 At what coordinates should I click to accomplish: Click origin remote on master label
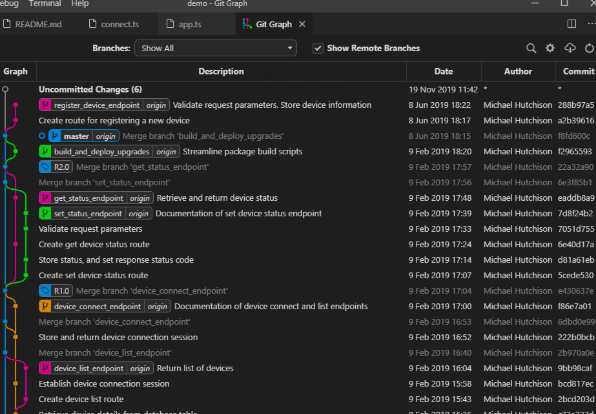pyautogui.click(x=105, y=136)
